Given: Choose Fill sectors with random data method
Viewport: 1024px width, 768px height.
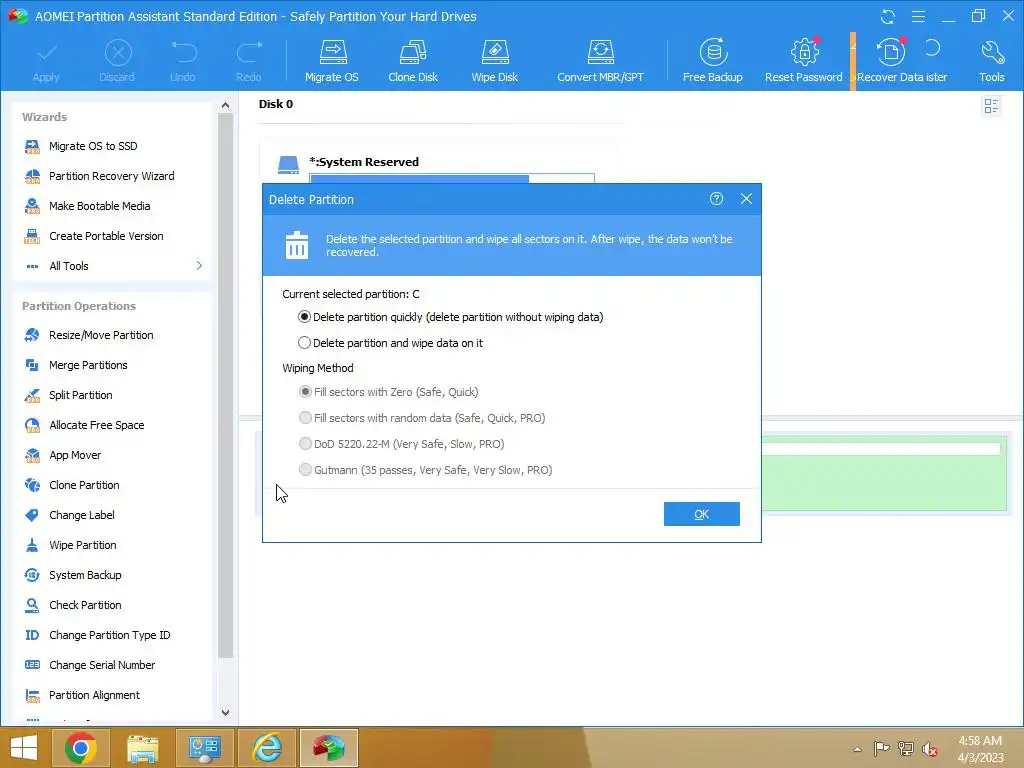Looking at the screenshot, I should coord(422,418).
